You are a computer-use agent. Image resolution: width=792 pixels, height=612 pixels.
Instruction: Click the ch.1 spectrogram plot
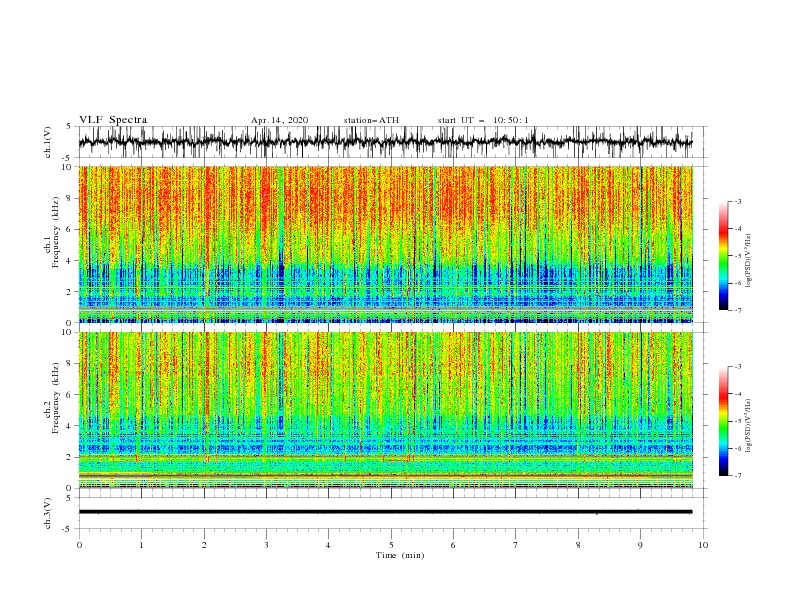point(386,244)
